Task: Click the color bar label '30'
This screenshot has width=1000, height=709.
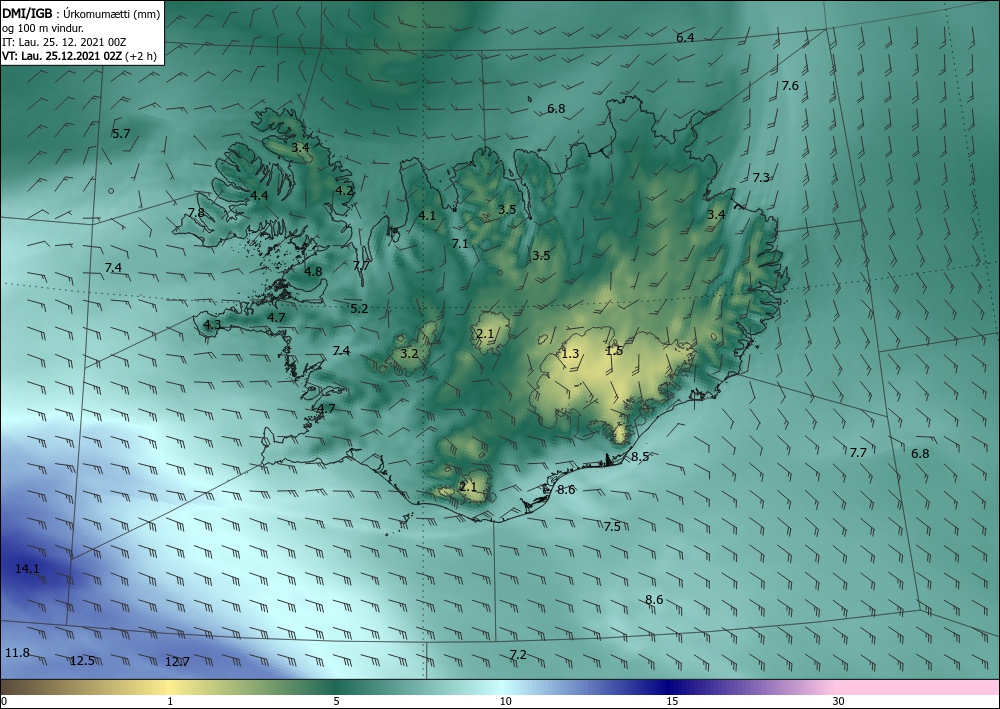Action: pyautogui.click(x=839, y=702)
